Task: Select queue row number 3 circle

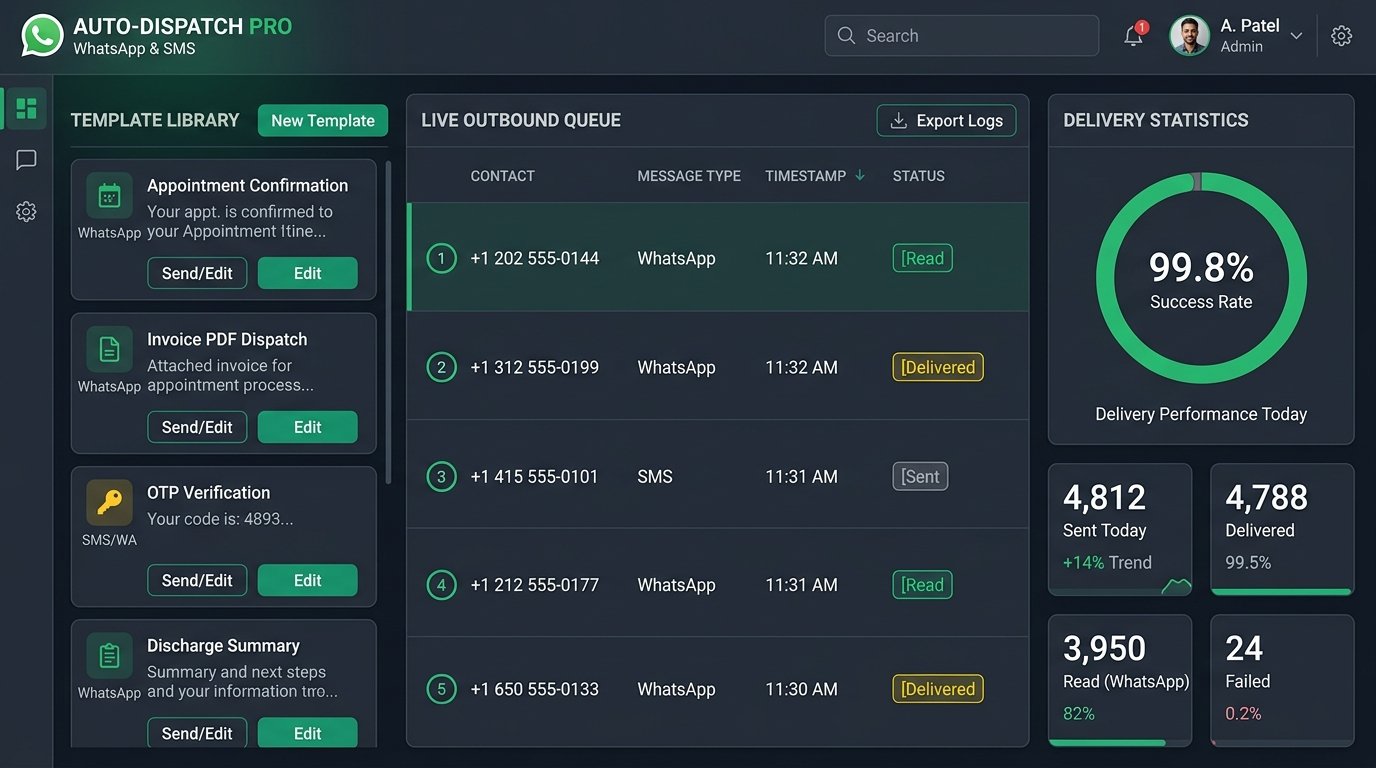Action: [441, 476]
